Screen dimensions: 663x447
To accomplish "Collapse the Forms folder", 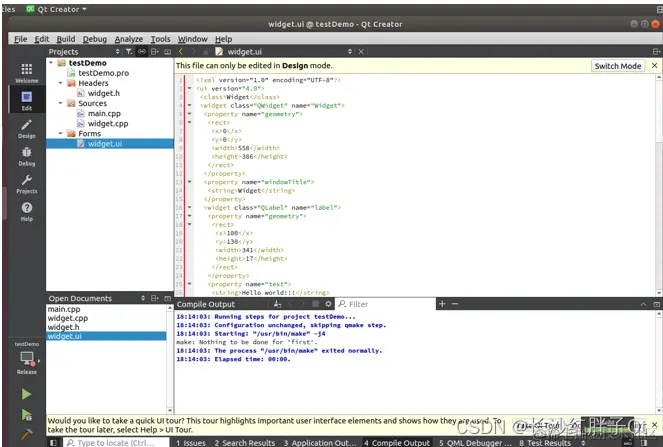I will point(60,134).
